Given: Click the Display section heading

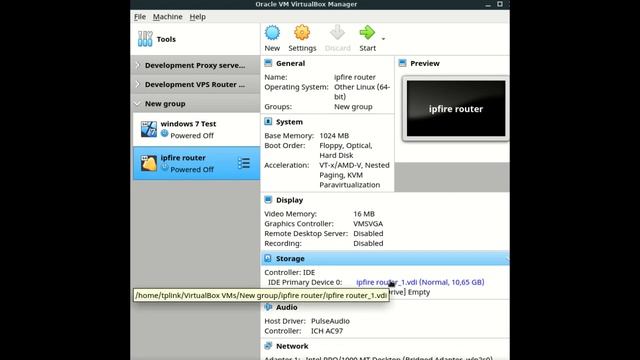Looking at the screenshot, I should [289, 200].
